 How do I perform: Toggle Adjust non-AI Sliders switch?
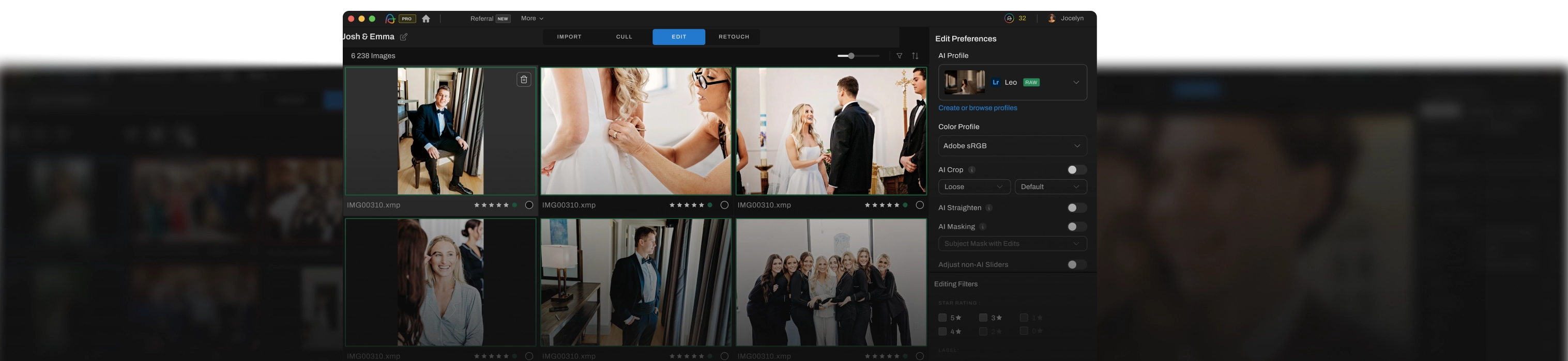(1076, 265)
